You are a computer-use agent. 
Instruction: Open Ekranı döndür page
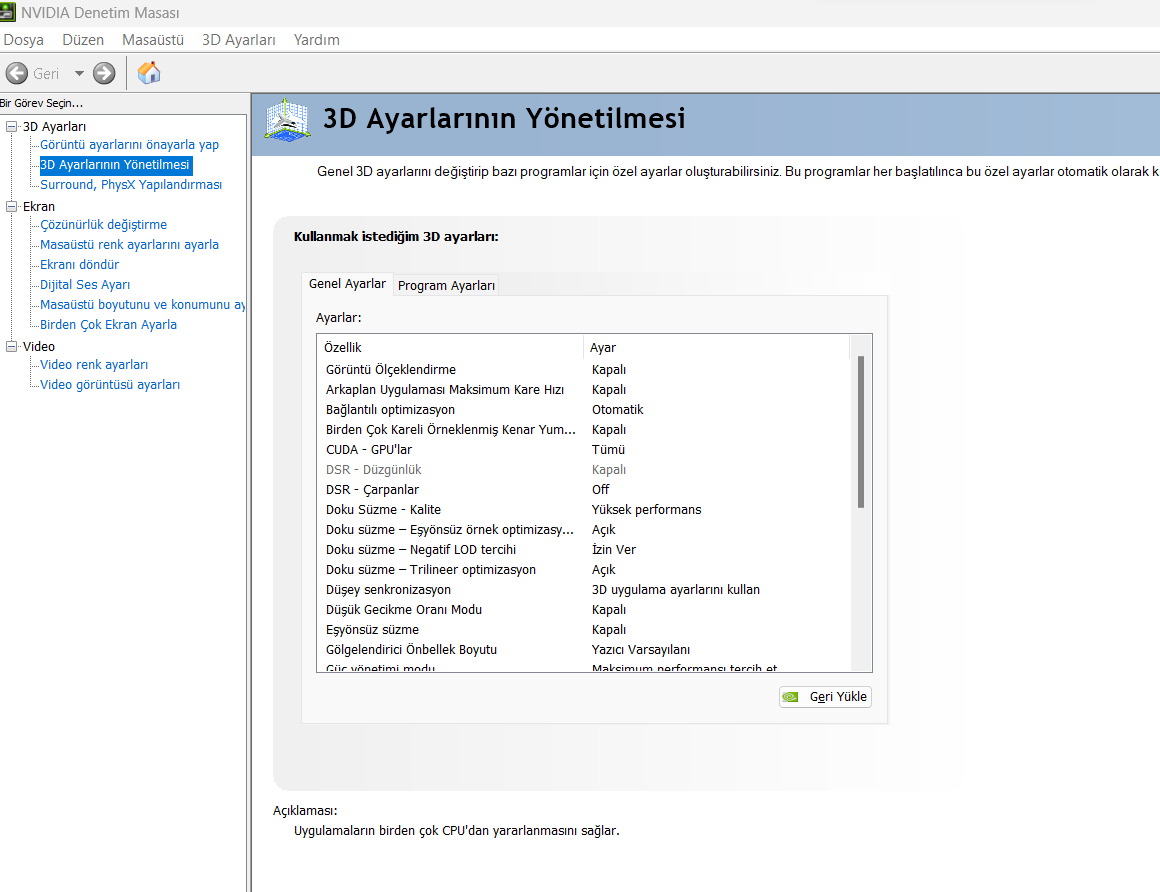click(x=79, y=265)
